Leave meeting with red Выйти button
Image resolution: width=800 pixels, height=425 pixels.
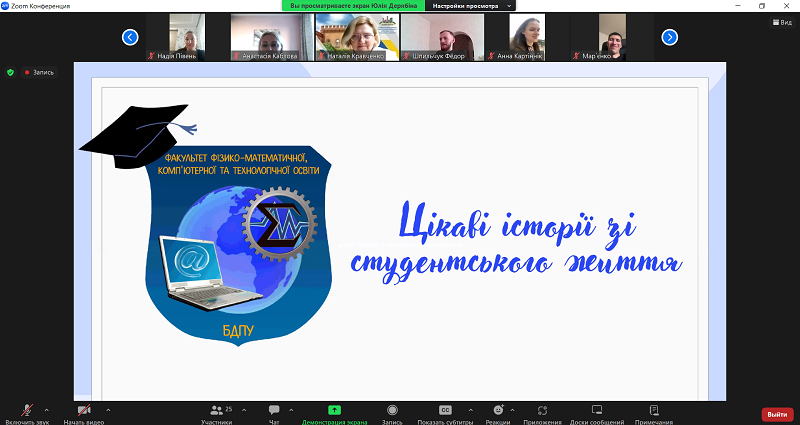point(777,414)
